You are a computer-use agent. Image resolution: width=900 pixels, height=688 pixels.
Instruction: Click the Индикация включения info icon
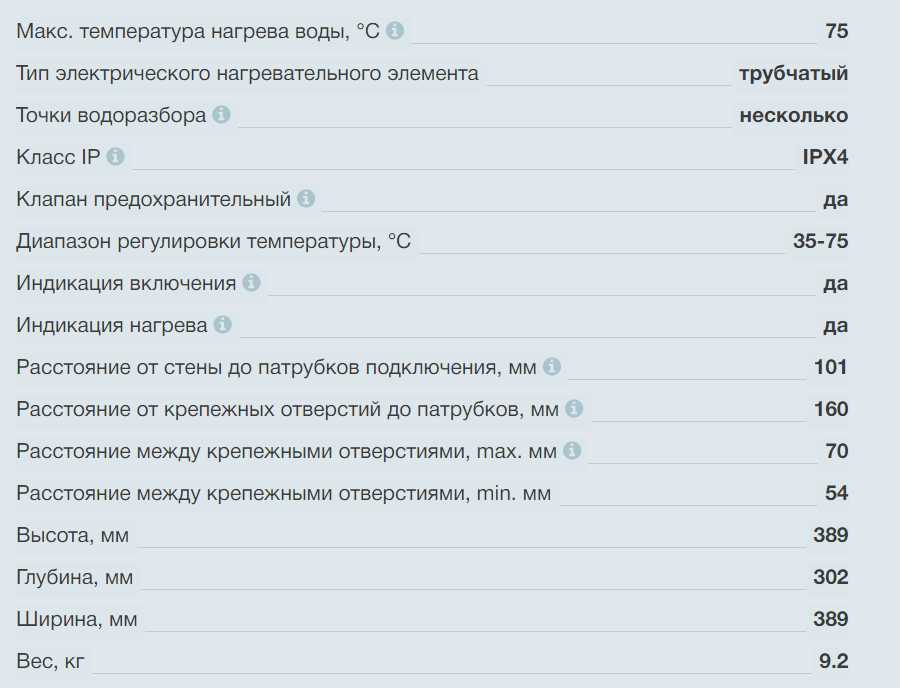251,283
